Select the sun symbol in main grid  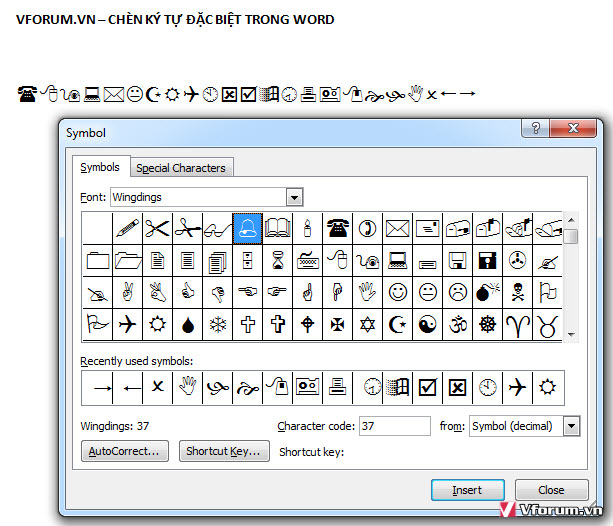tap(158, 324)
